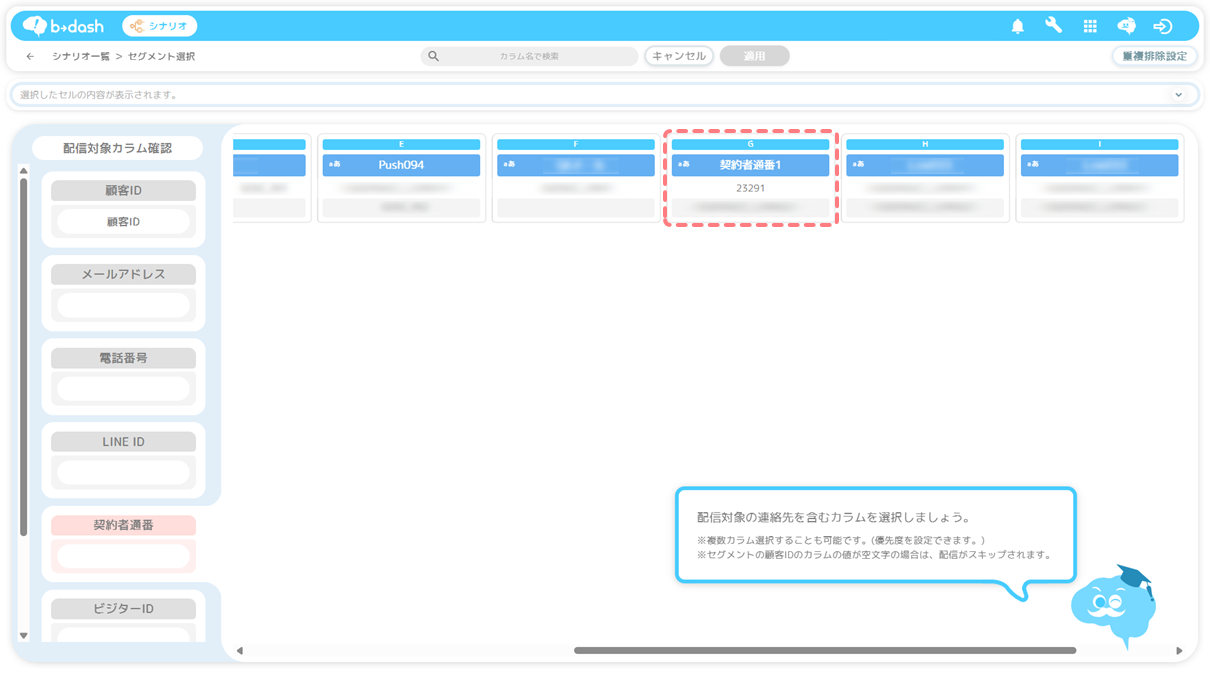The image size is (1210, 680).
Task: Click the blue brain mascot helper
Action: (1111, 606)
